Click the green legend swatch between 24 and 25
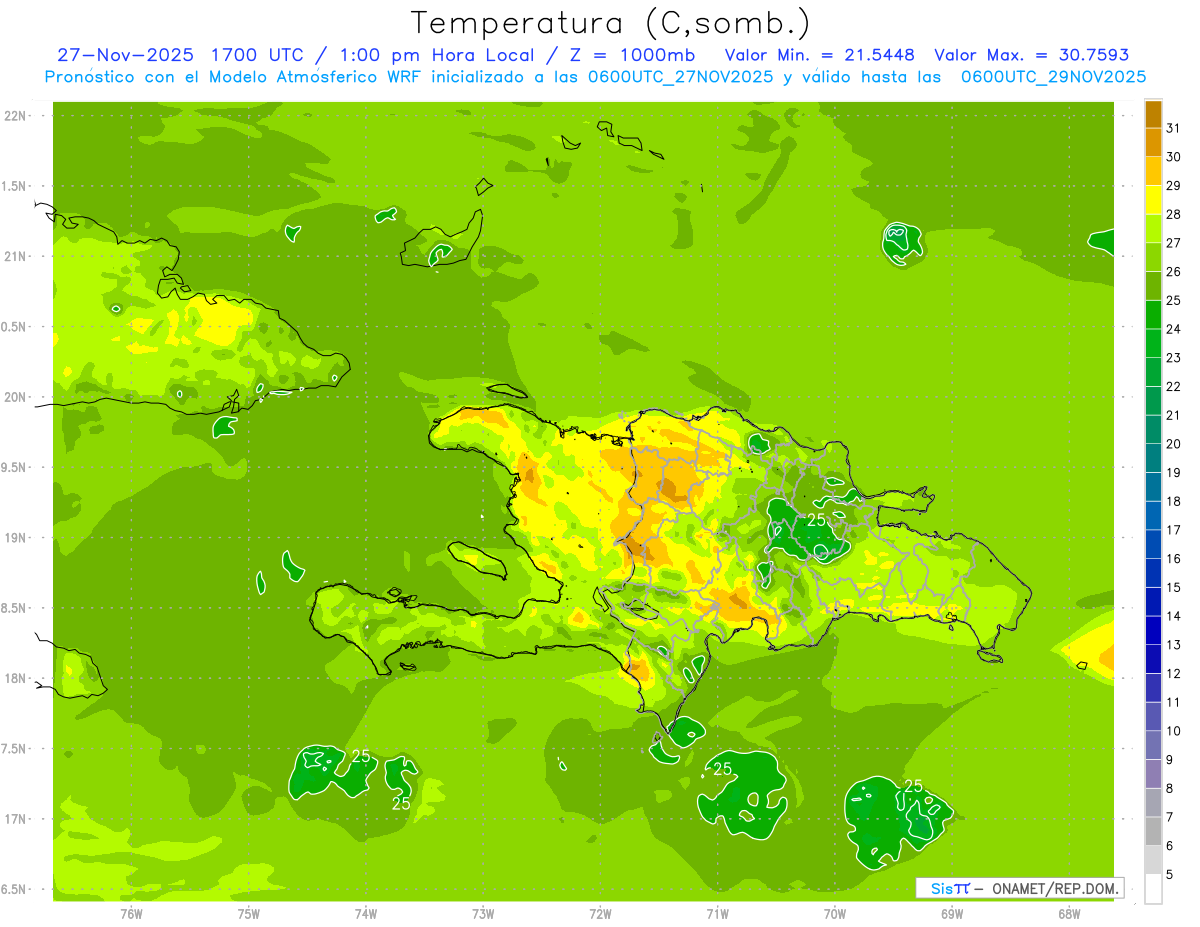The width and height of the screenshot is (1200, 927). [x=1153, y=315]
